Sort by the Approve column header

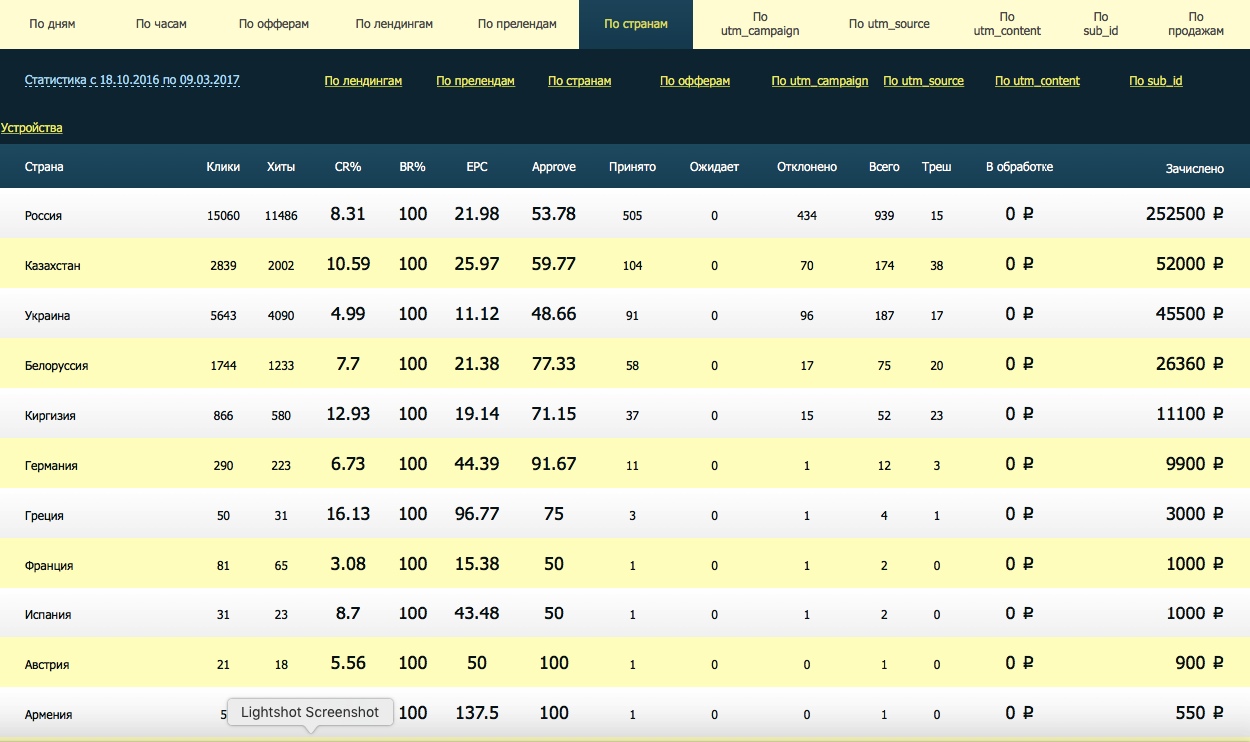point(554,167)
